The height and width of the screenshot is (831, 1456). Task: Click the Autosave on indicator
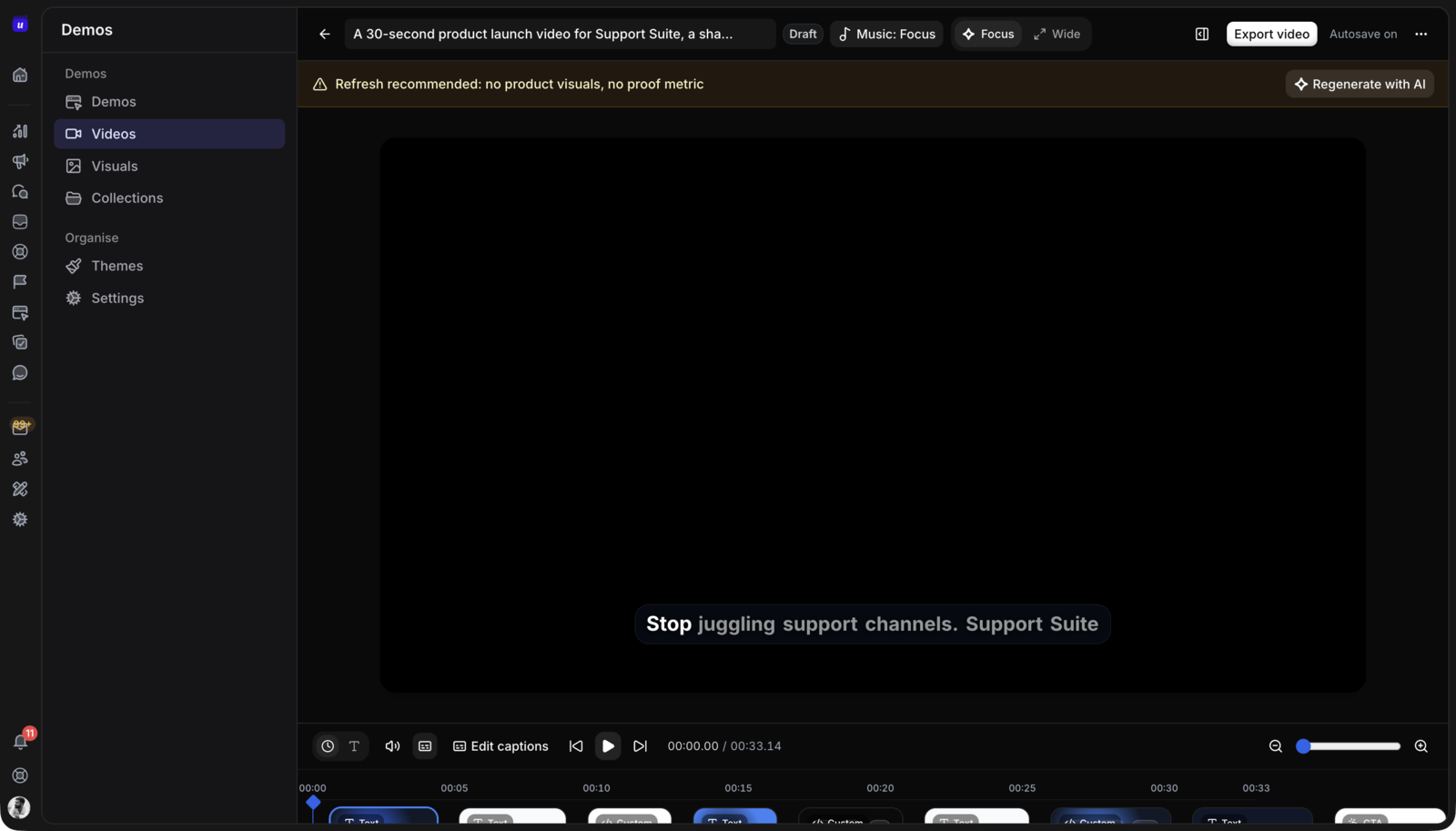[1363, 34]
